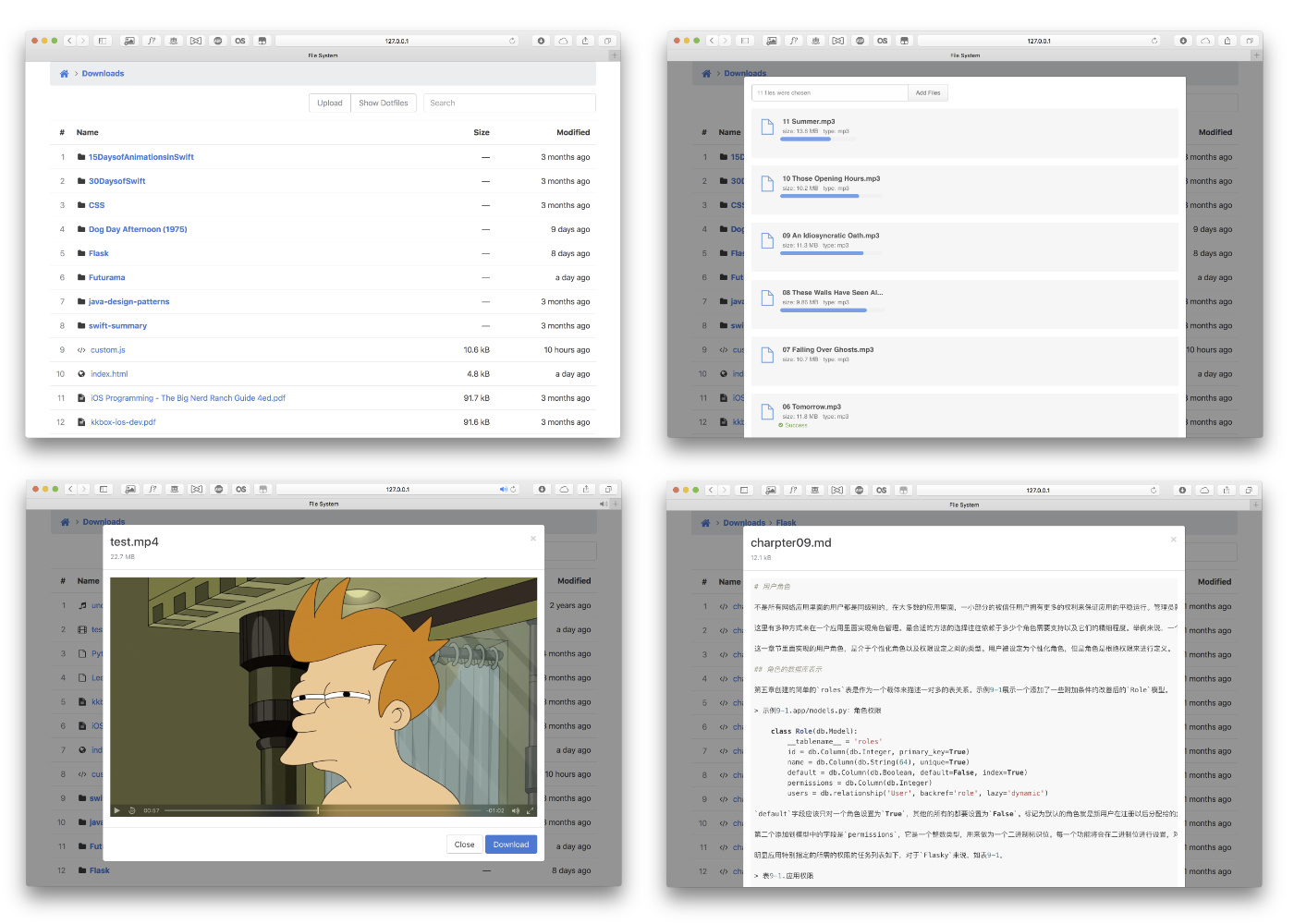The height and width of the screenshot is (924, 1294).
Task: Click the Downloads breadcrumb in the bottom-right window
Action: click(x=744, y=523)
